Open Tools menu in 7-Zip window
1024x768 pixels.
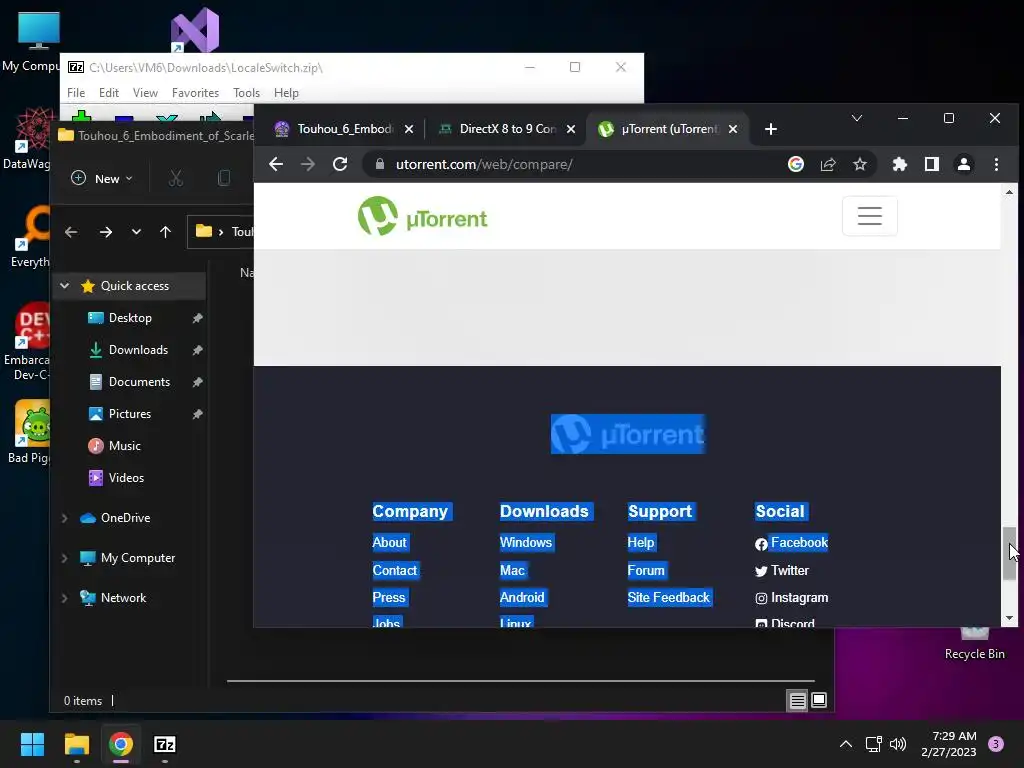point(246,93)
